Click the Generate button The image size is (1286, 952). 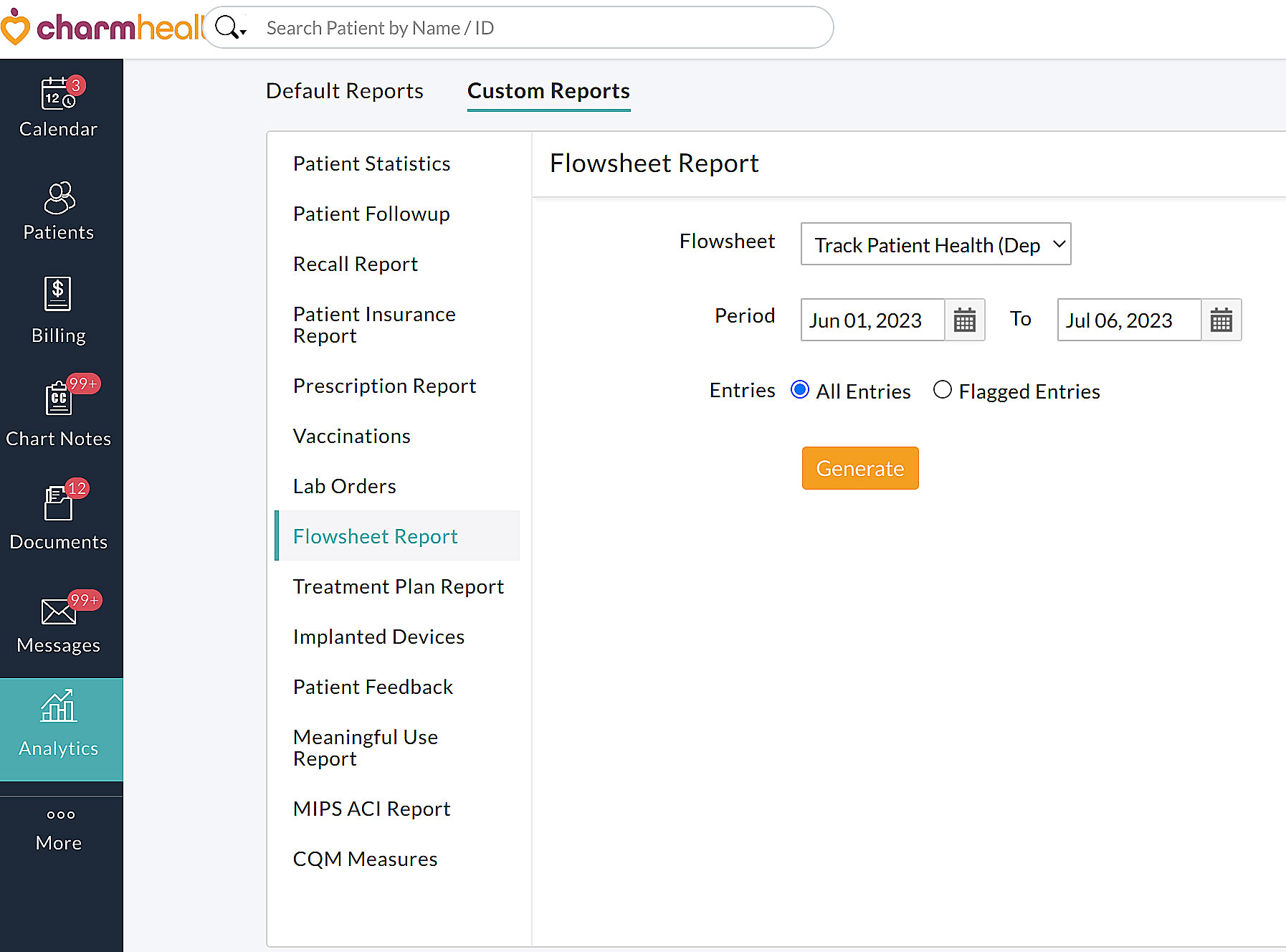coord(859,468)
